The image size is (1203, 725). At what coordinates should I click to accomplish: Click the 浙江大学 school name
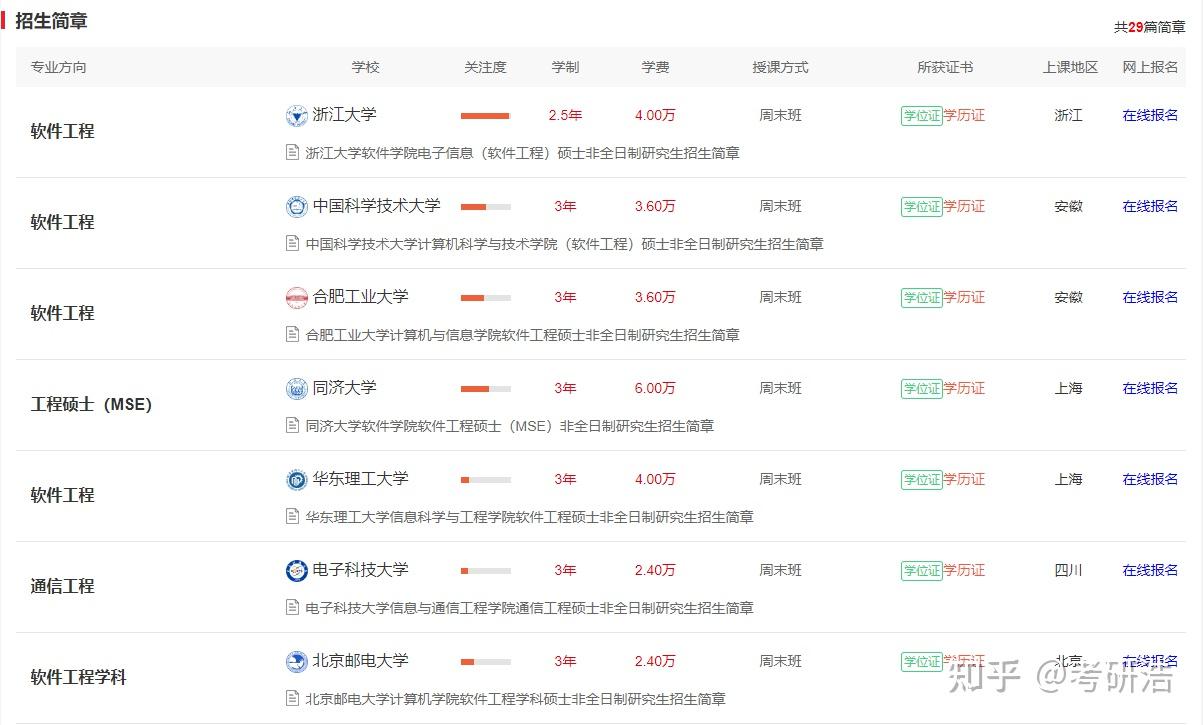tap(344, 115)
